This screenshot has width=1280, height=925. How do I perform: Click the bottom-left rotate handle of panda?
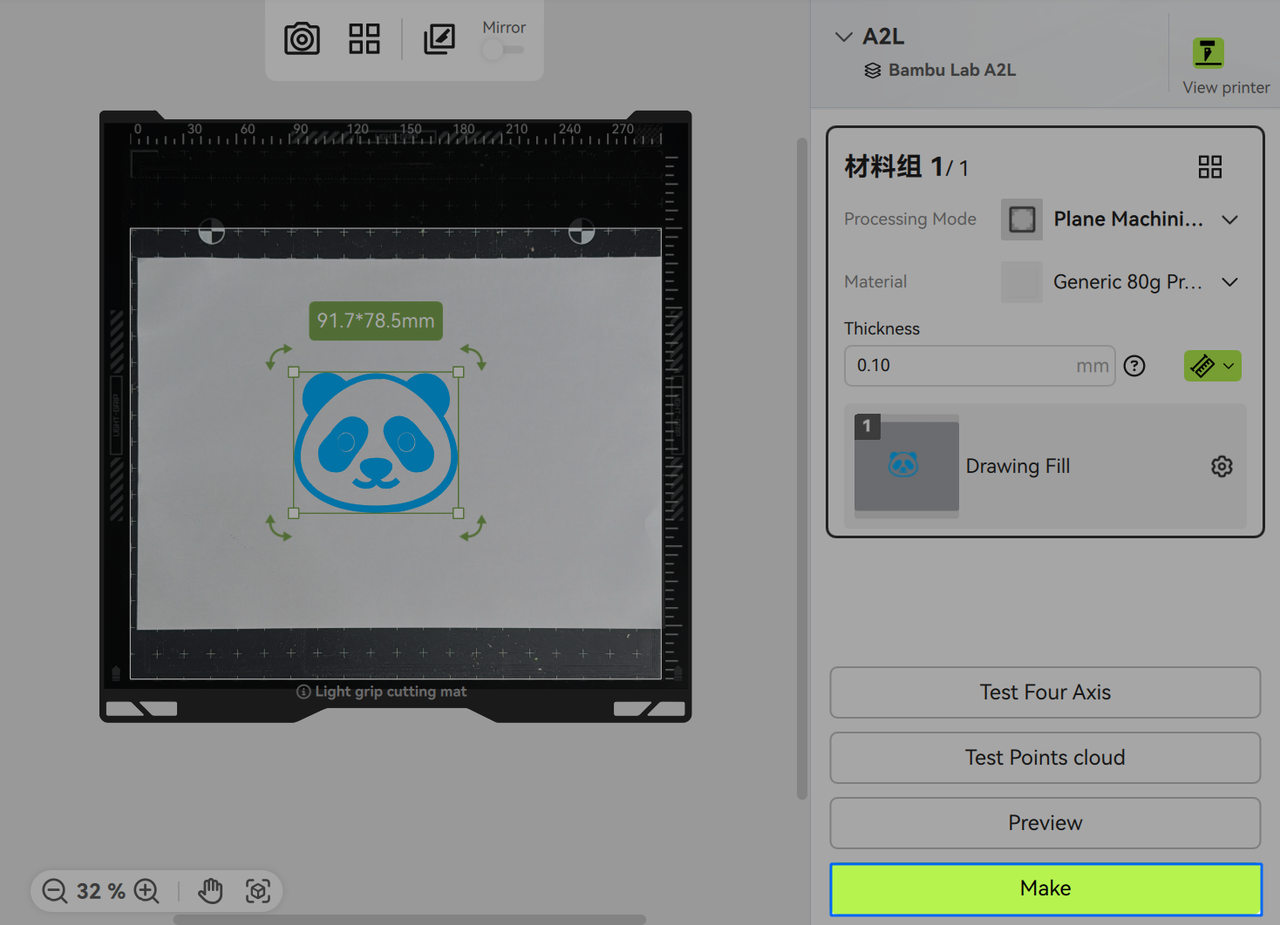coord(278,528)
